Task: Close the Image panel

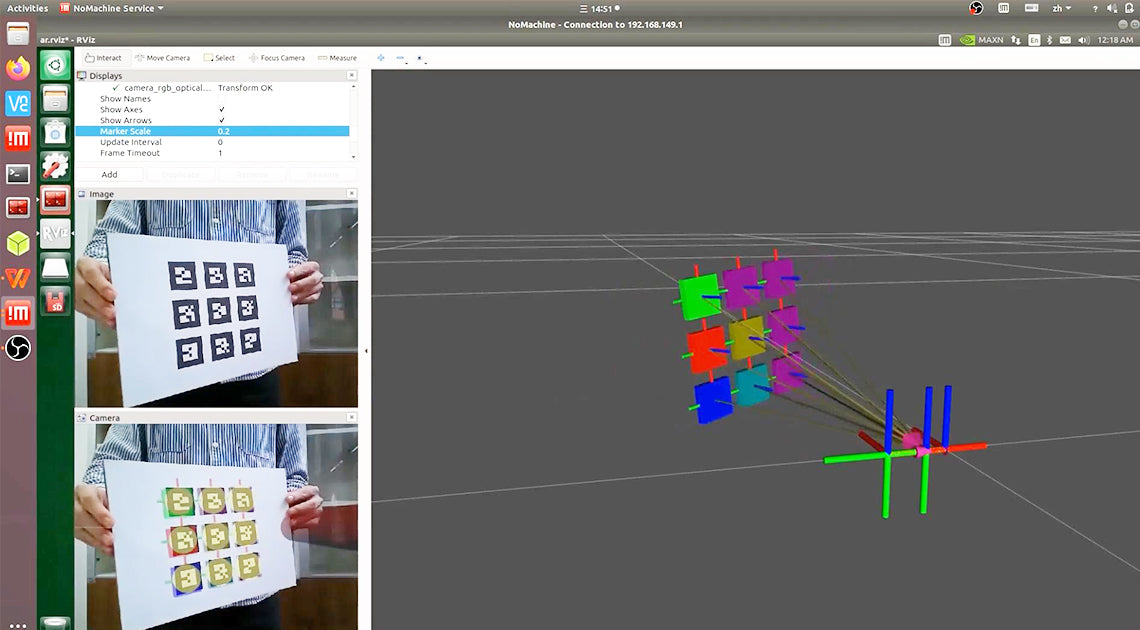Action: 351,194
